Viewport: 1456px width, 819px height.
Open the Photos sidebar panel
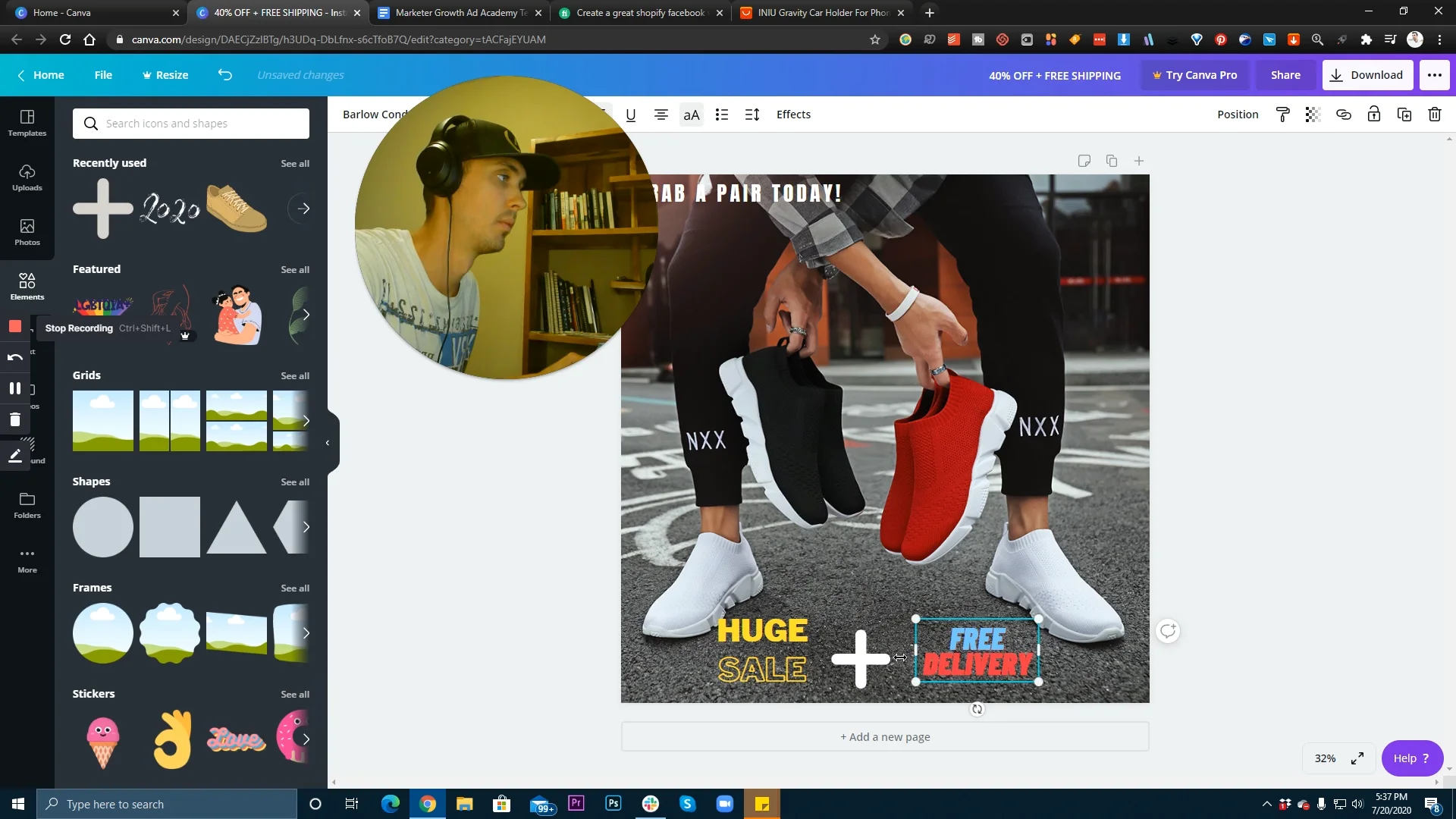coord(27,232)
